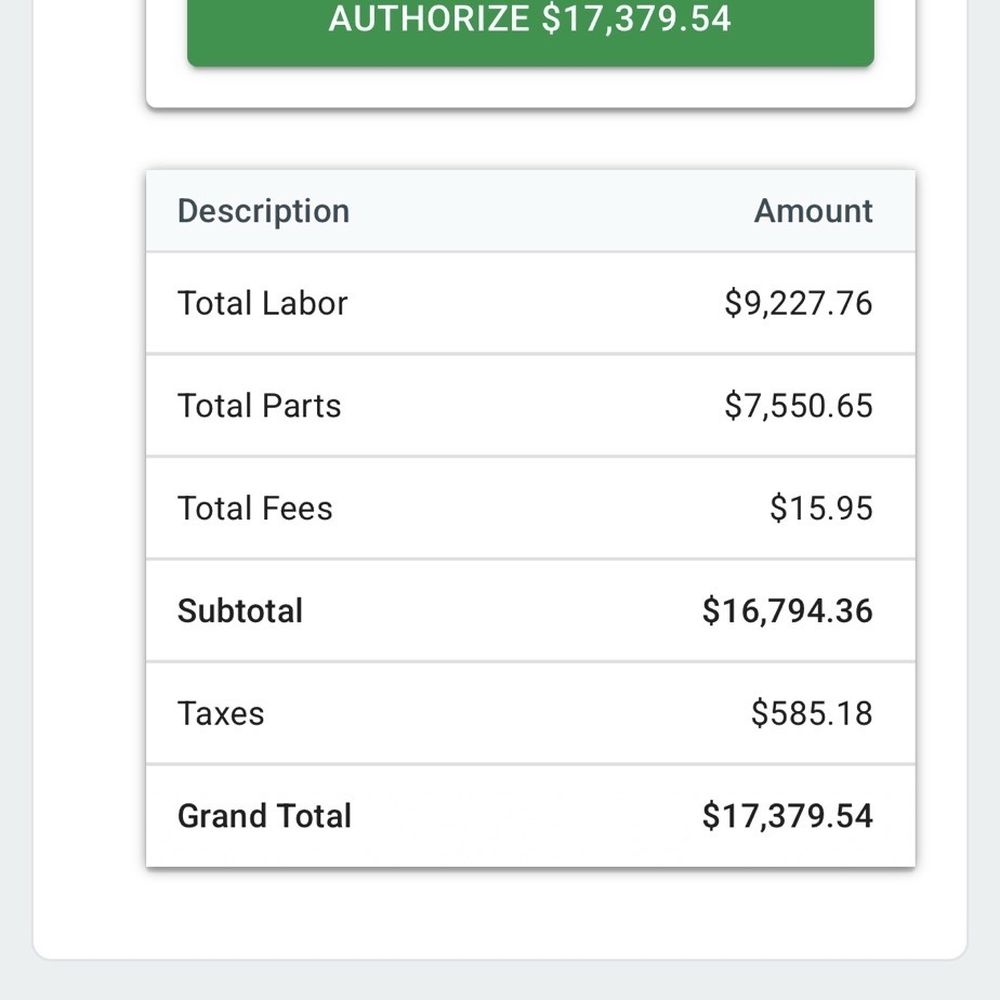Click the middle of the Taxes row
Image resolution: width=1000 pixels, height=1000 pixels.
[x=531, y=714]
